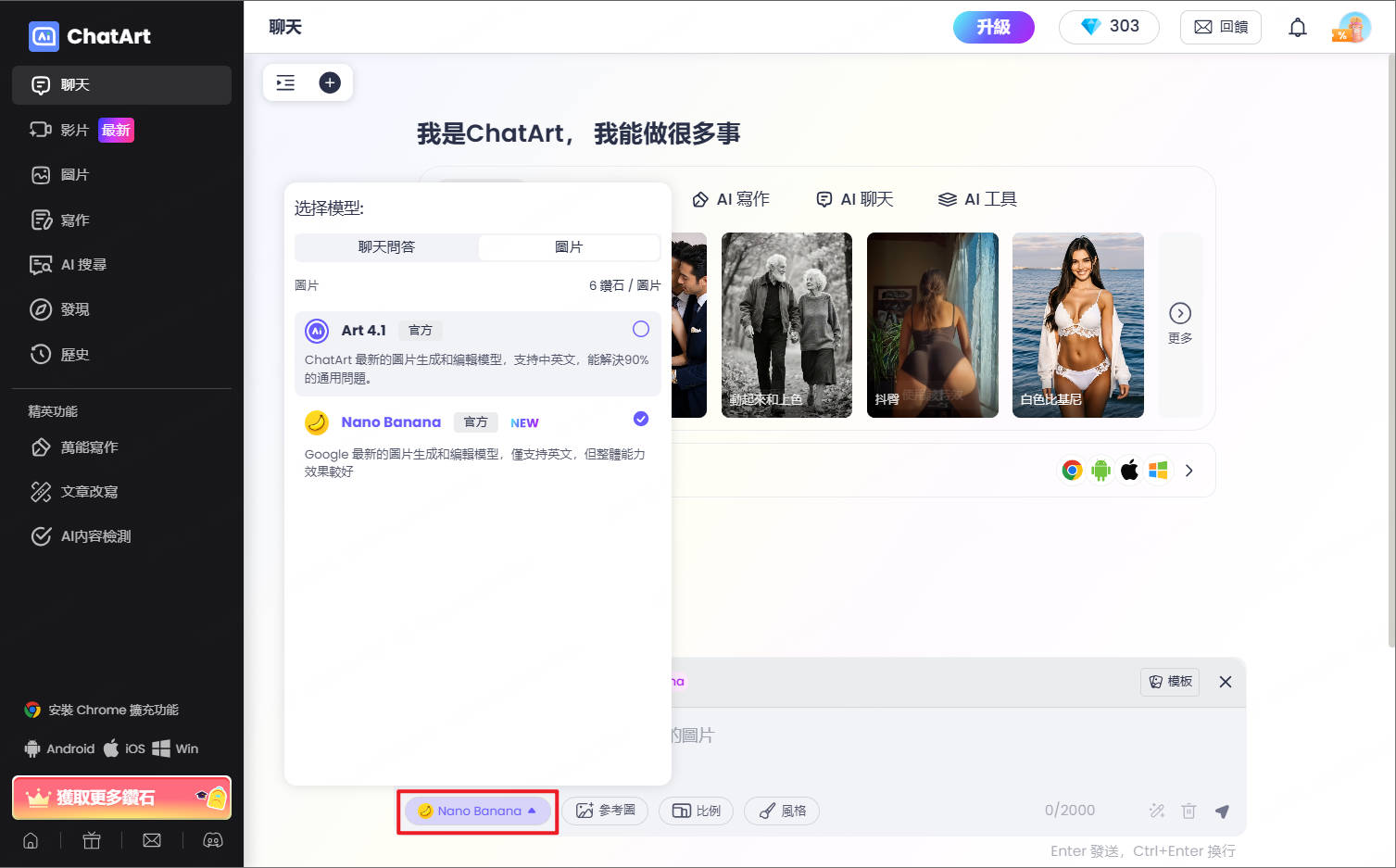Switch to the AI 工具 tab
This screenshot has width=1396, height=868.
977,199
